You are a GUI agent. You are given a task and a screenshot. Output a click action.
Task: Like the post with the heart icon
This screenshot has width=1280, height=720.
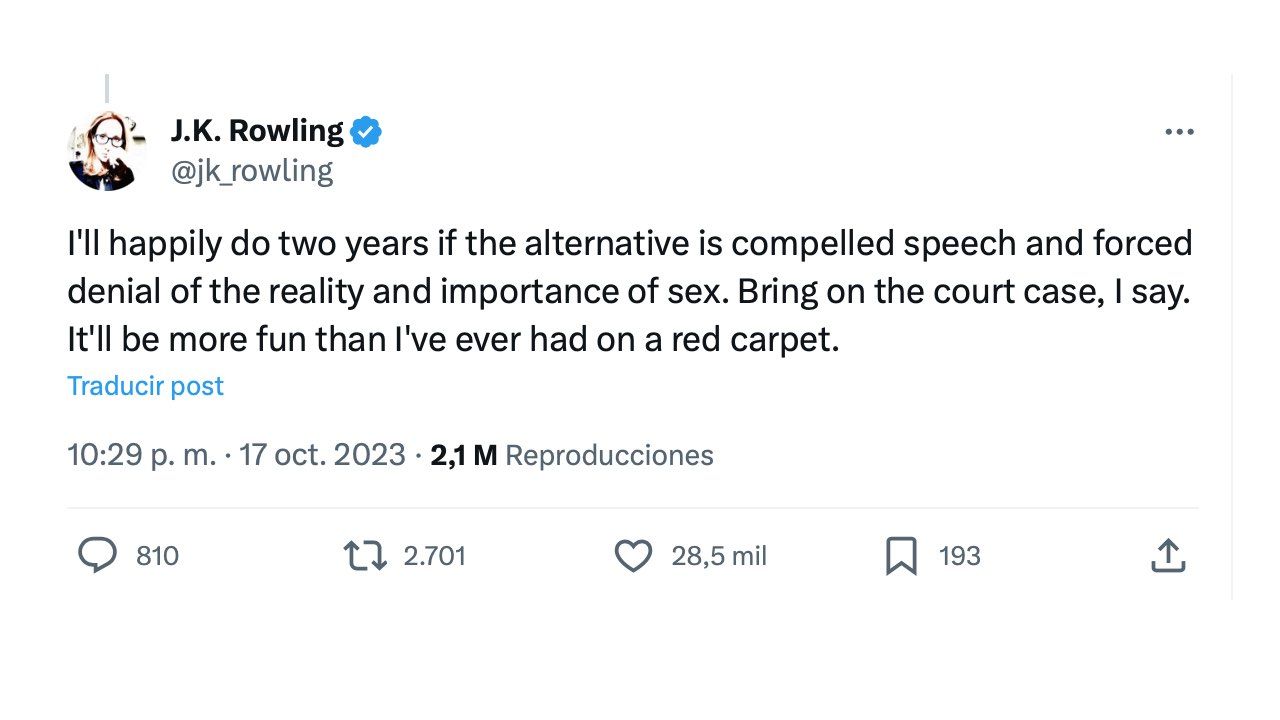click(x=632, y=556)
